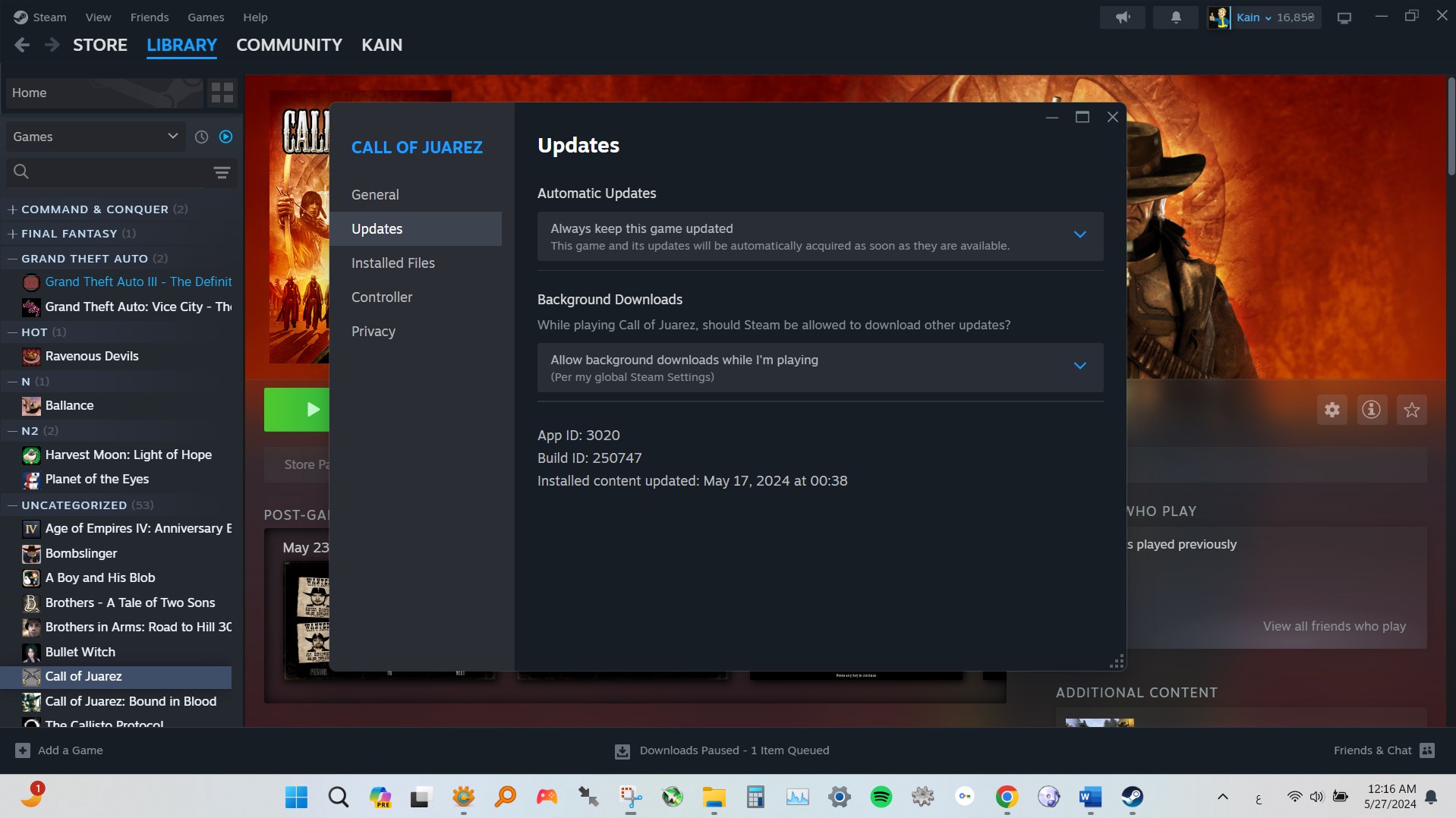The width and height of the screenshot is (1456, 818).
Task: Open the View menu
Action: (x=98, y=17)
